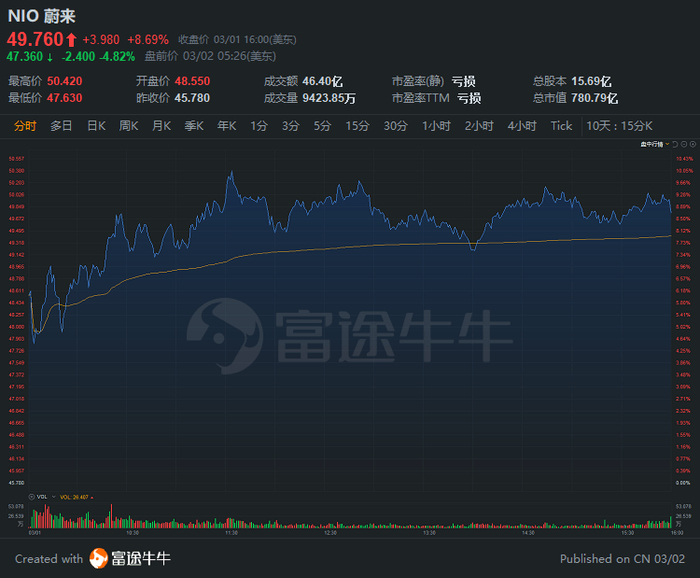The height and width of the screenshot is (578, 700).
Task: Click the VOL: 26.407 value label
Action: (74, 497)
